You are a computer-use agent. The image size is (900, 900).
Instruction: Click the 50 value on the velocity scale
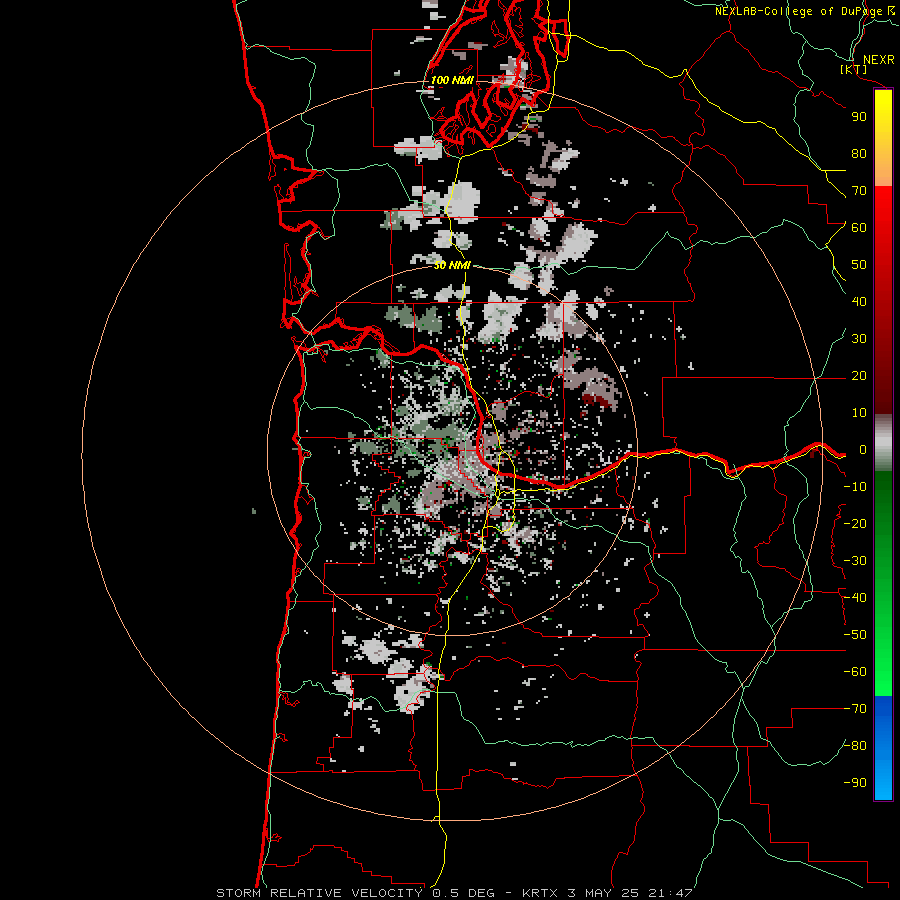pyautogui.click(x=859, y=265)
